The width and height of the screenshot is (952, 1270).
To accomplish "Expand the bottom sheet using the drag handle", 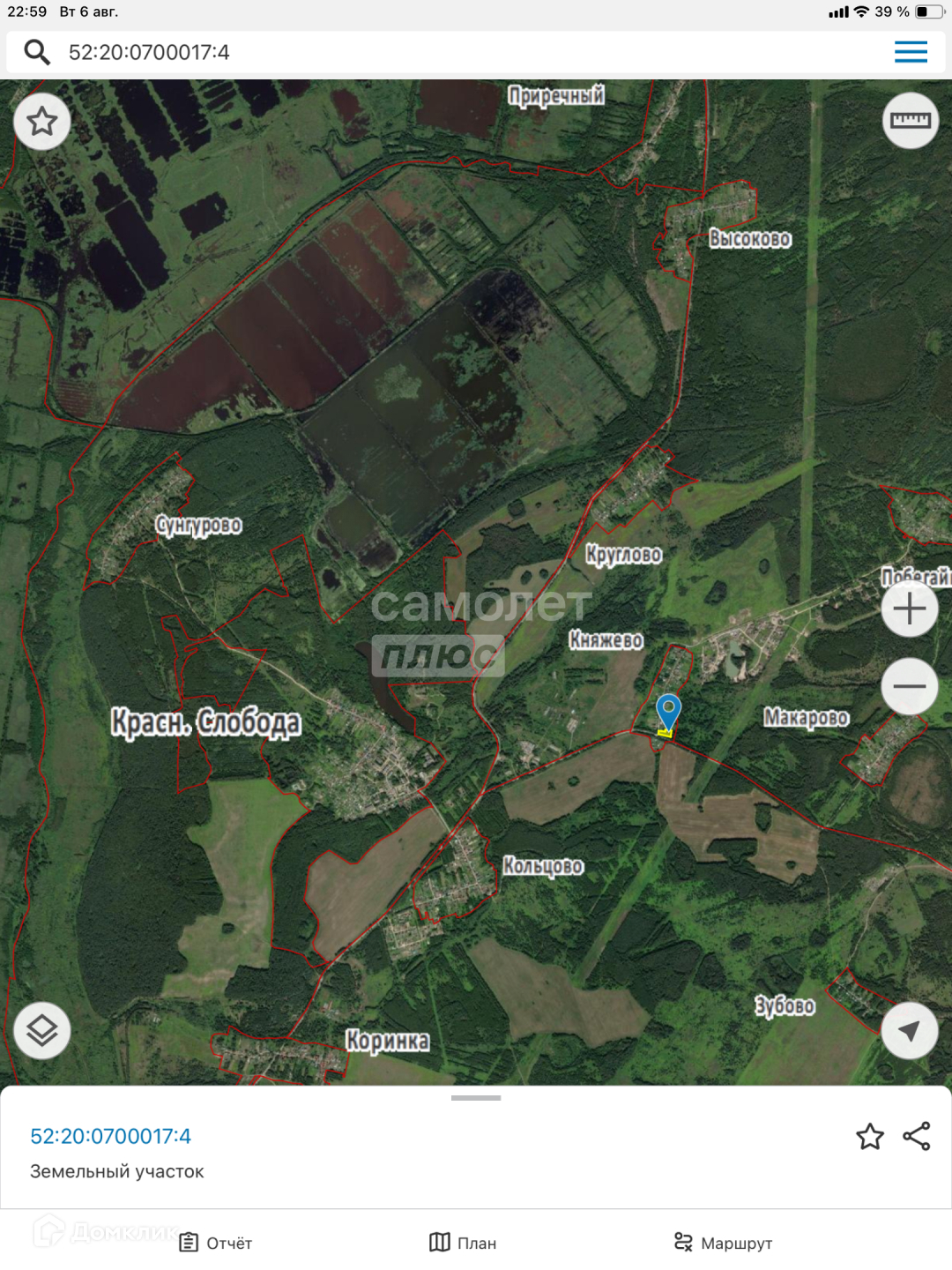I will click(476, 1098).
